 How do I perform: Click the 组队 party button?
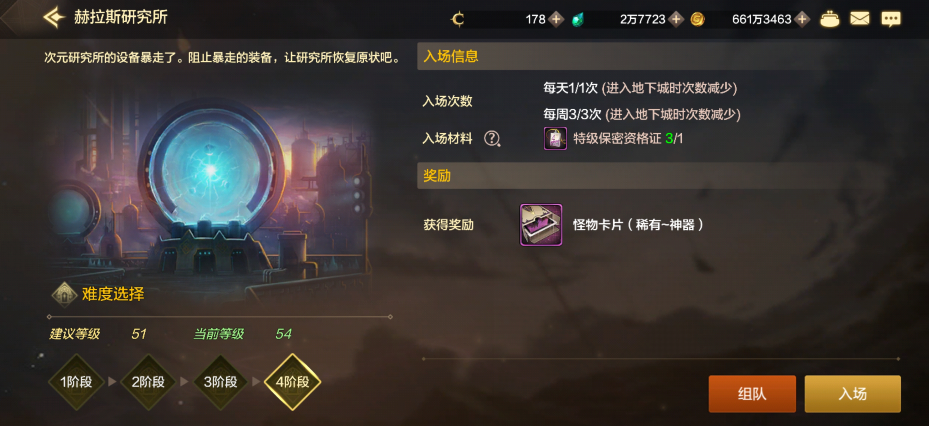point(752,394)
